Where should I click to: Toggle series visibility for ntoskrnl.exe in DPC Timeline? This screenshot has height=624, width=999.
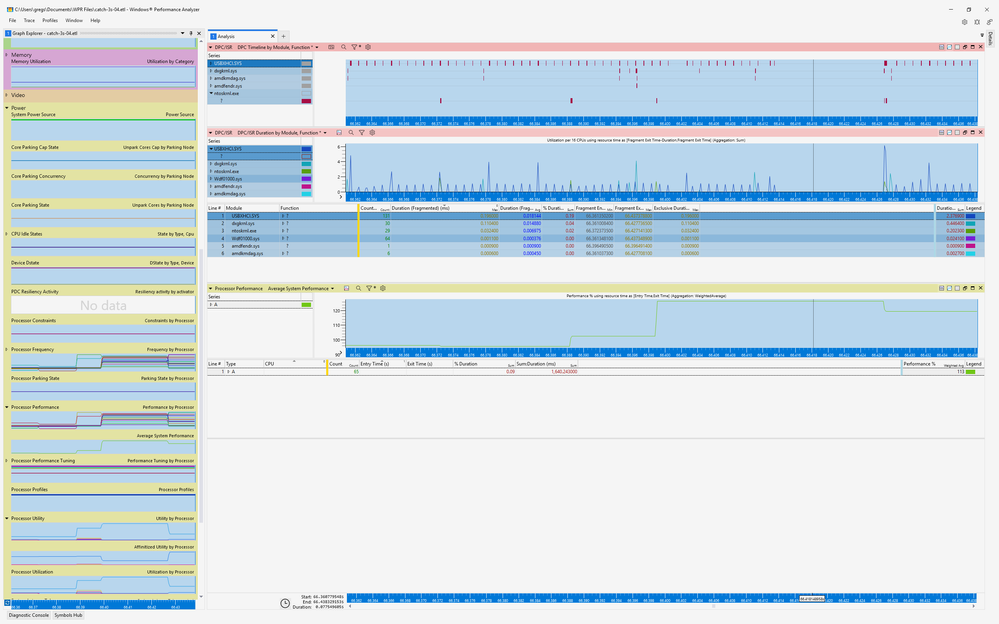306,93
